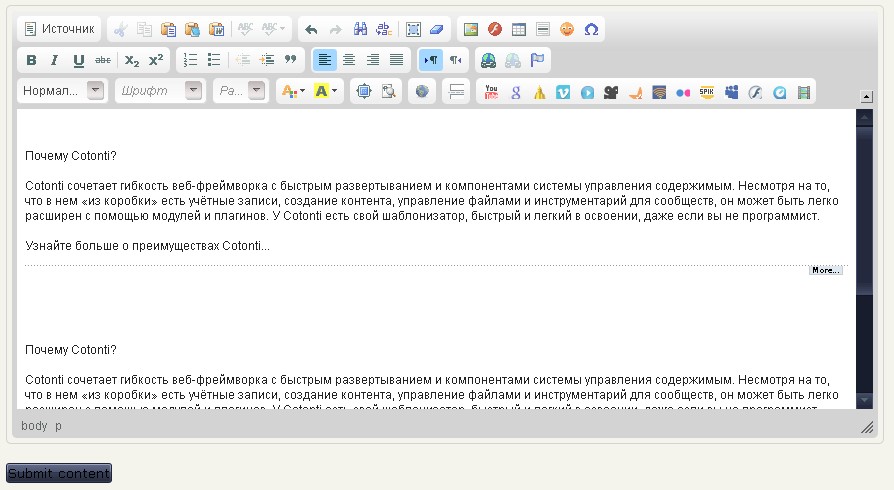Click the blue play button media icon
This screenshot has width=894, height=490.
click(587, 92)
